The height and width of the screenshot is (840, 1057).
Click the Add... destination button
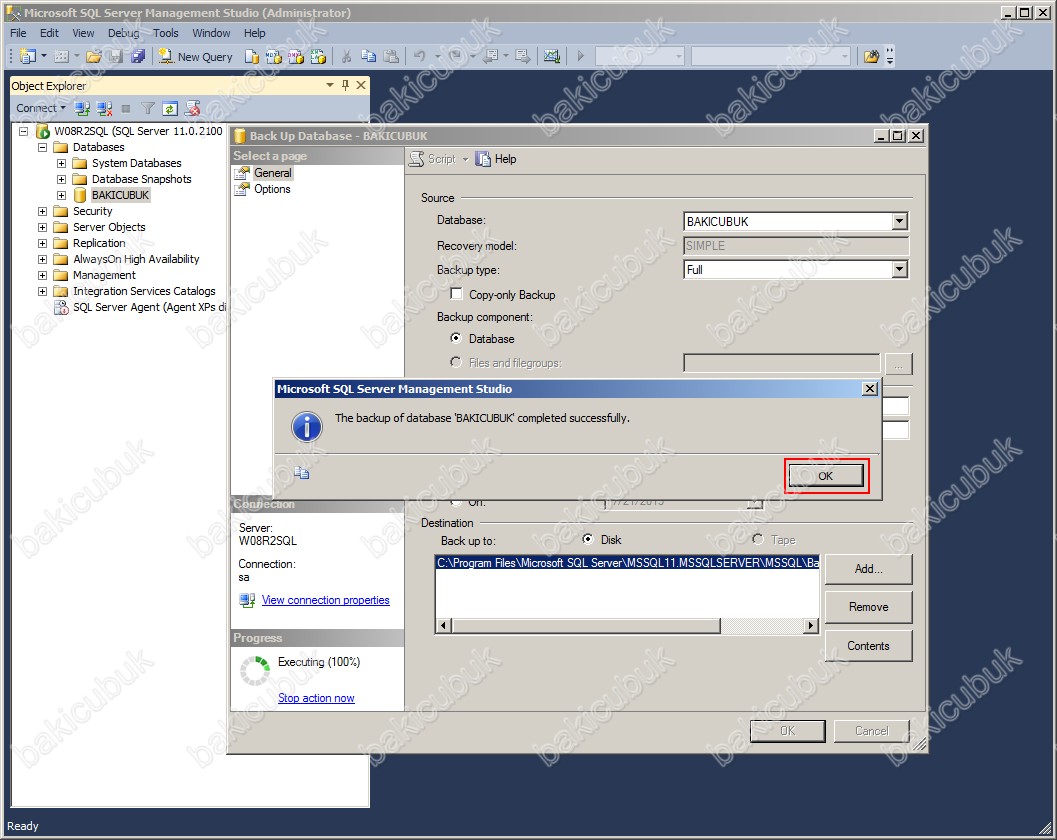coord(868,569)
